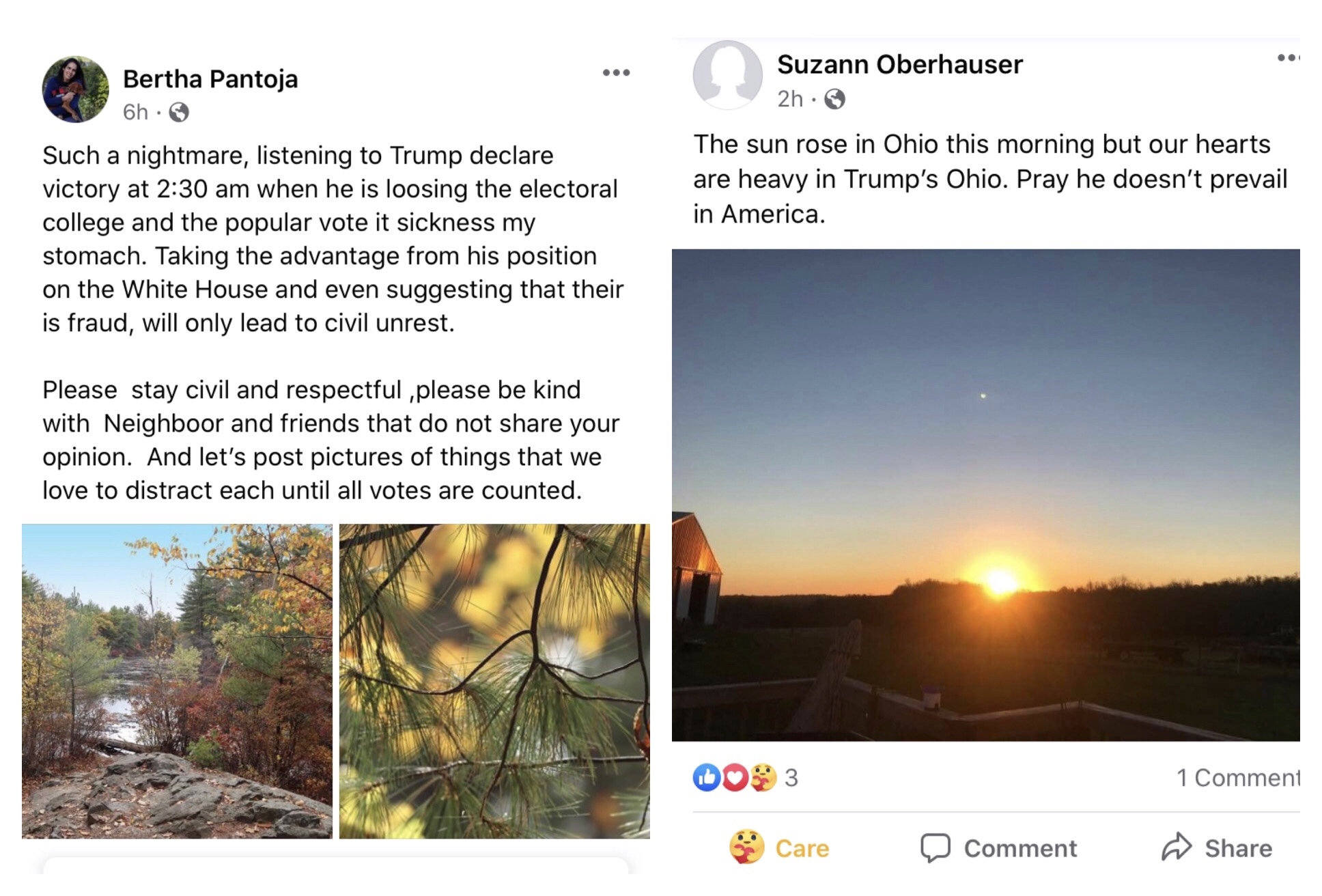The height and width of the screenshot is (896, 1322).
Task: Click the Share arrow icon
Action: pos(1176,848)
